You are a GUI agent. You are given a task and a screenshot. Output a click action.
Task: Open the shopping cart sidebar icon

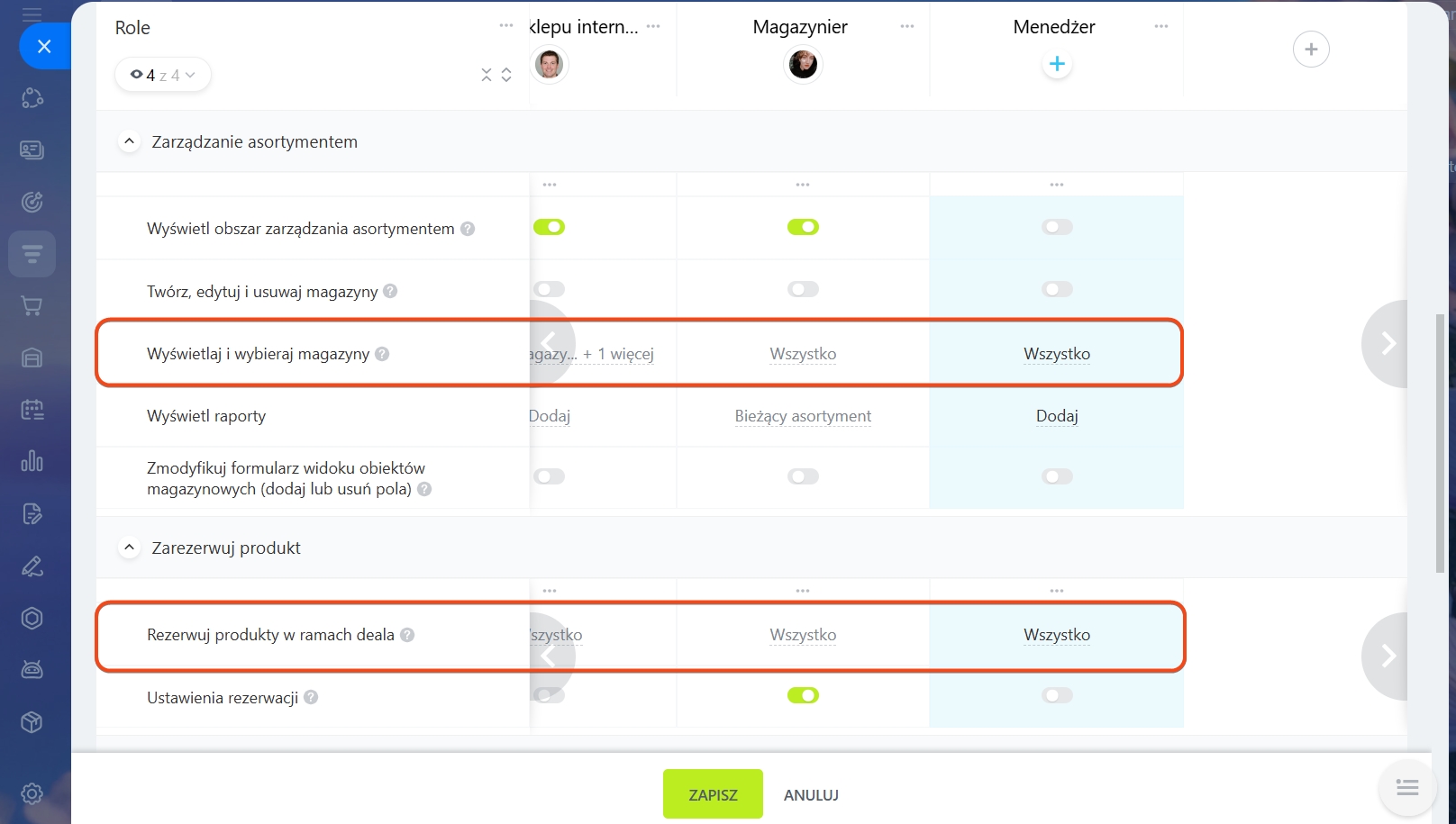pos(32,306)
